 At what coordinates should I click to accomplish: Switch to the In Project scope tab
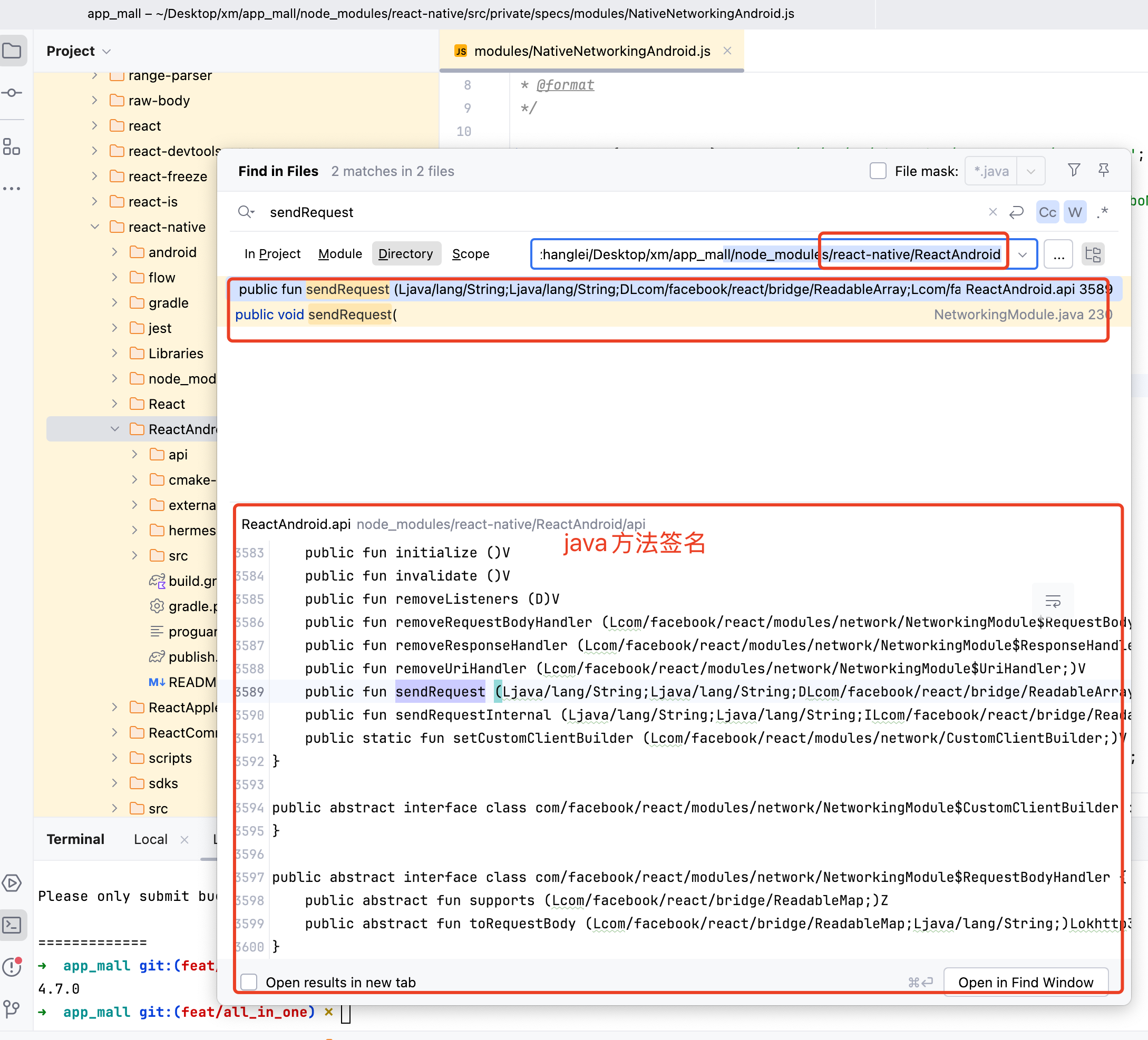pyautogui.click(x=272, y=254)
